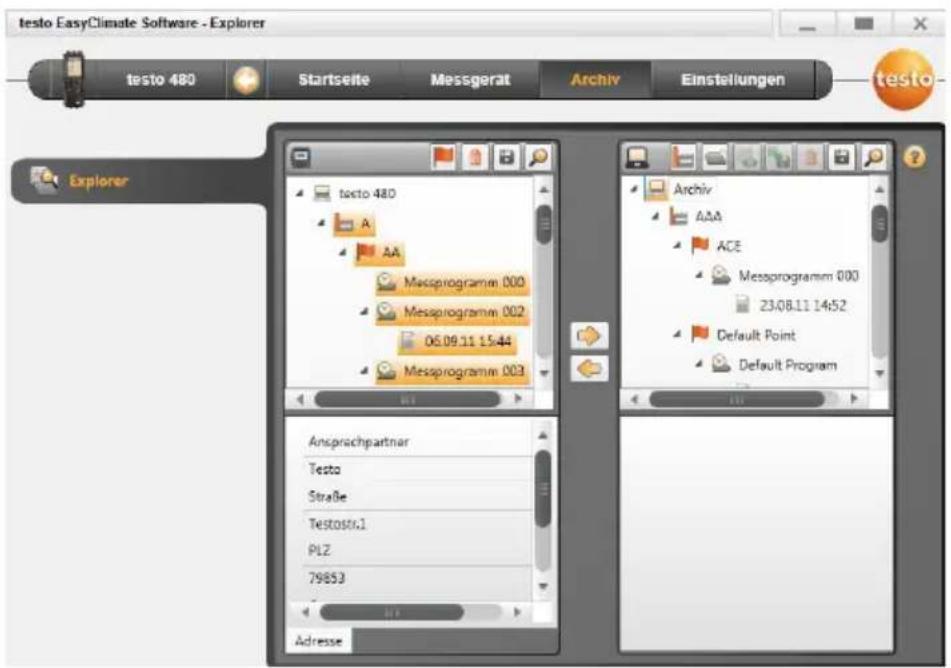951x668 pixels.
Task: Transfer to device with left arrow button
Action: tap(589, 368)
